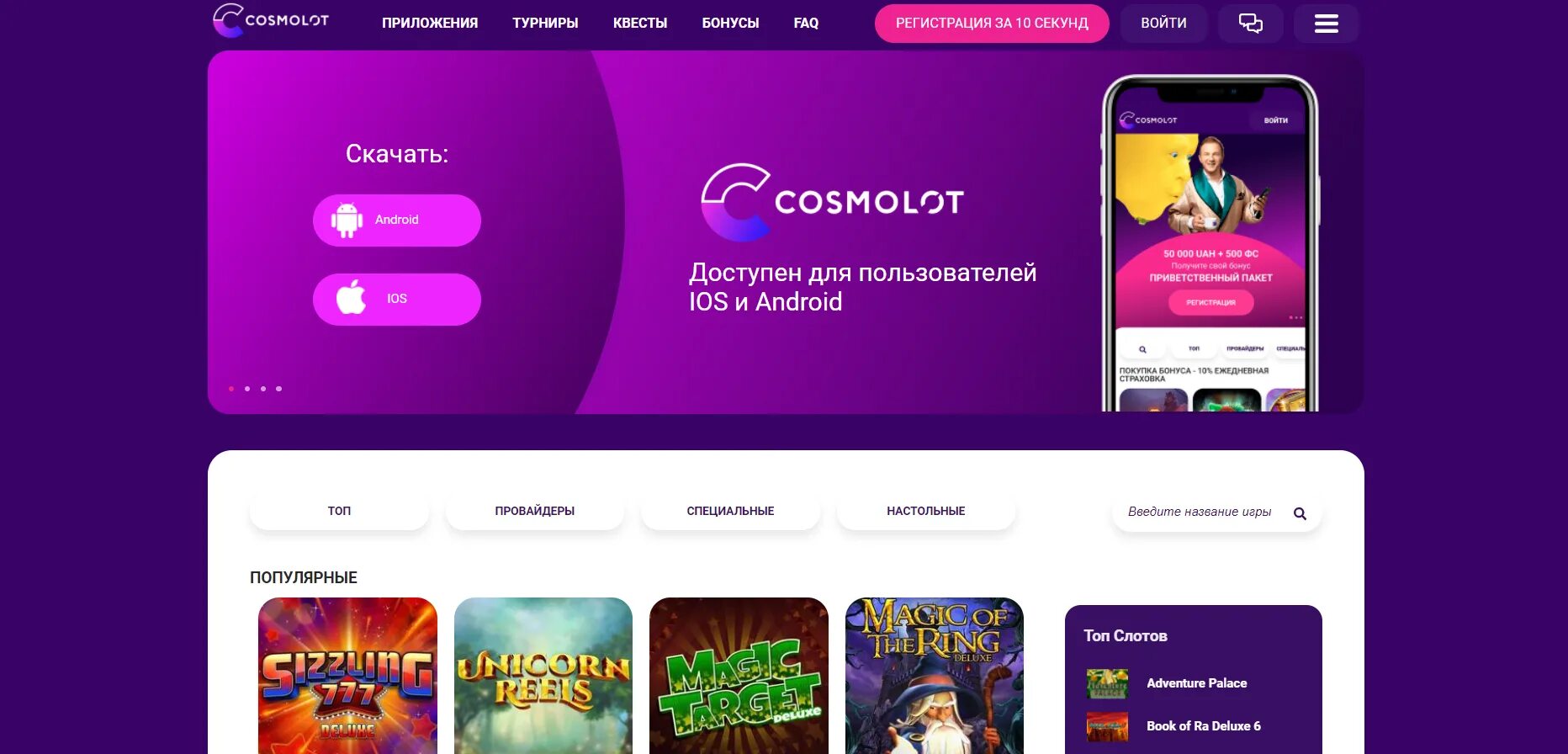Click Регистрация за 10 секунд button

pos(992,24)
